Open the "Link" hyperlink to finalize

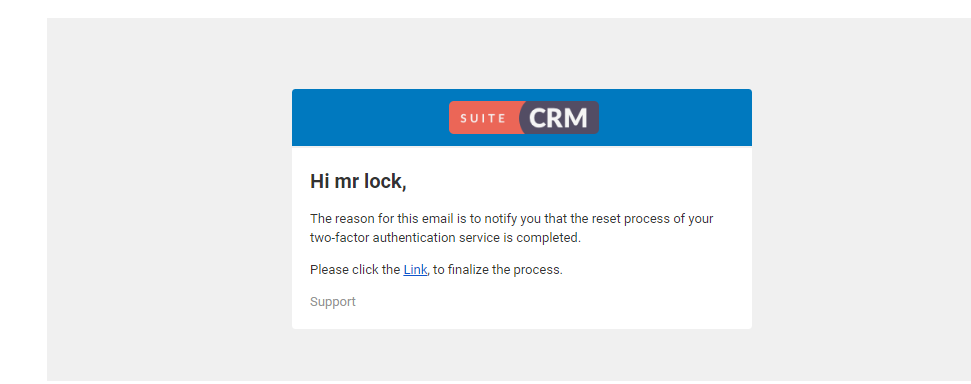[x=415, y=270]
